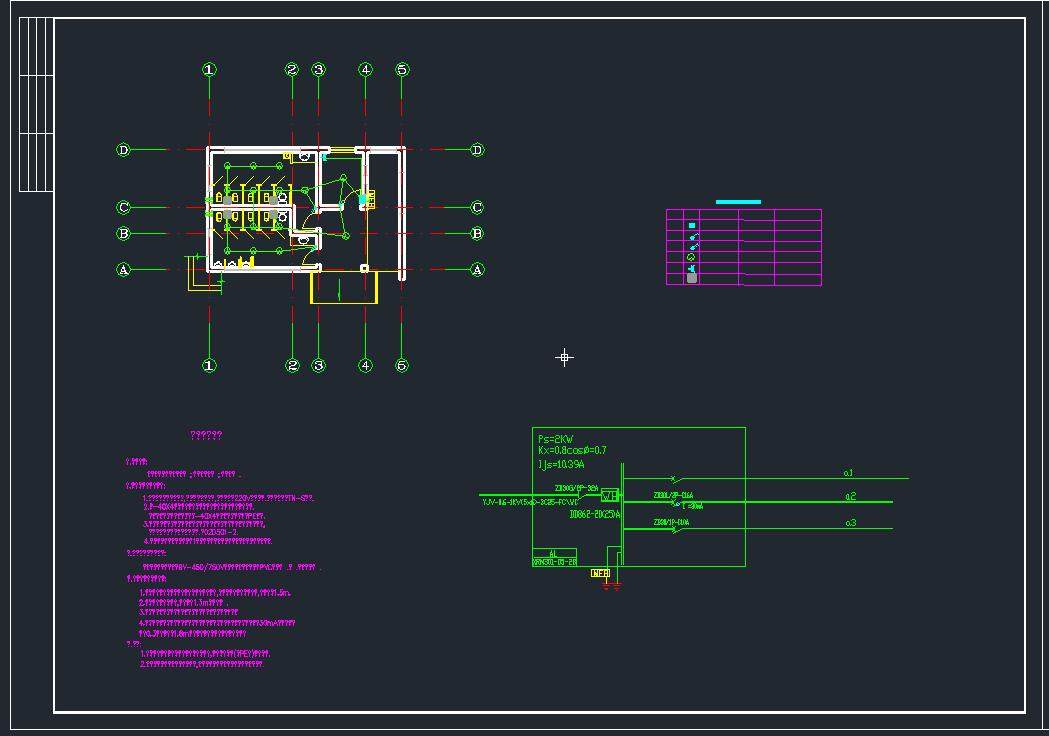Pick grid bubble 3 below the floor plan
The width and height of the screenshot is (1049, 736).
[318, 365]
